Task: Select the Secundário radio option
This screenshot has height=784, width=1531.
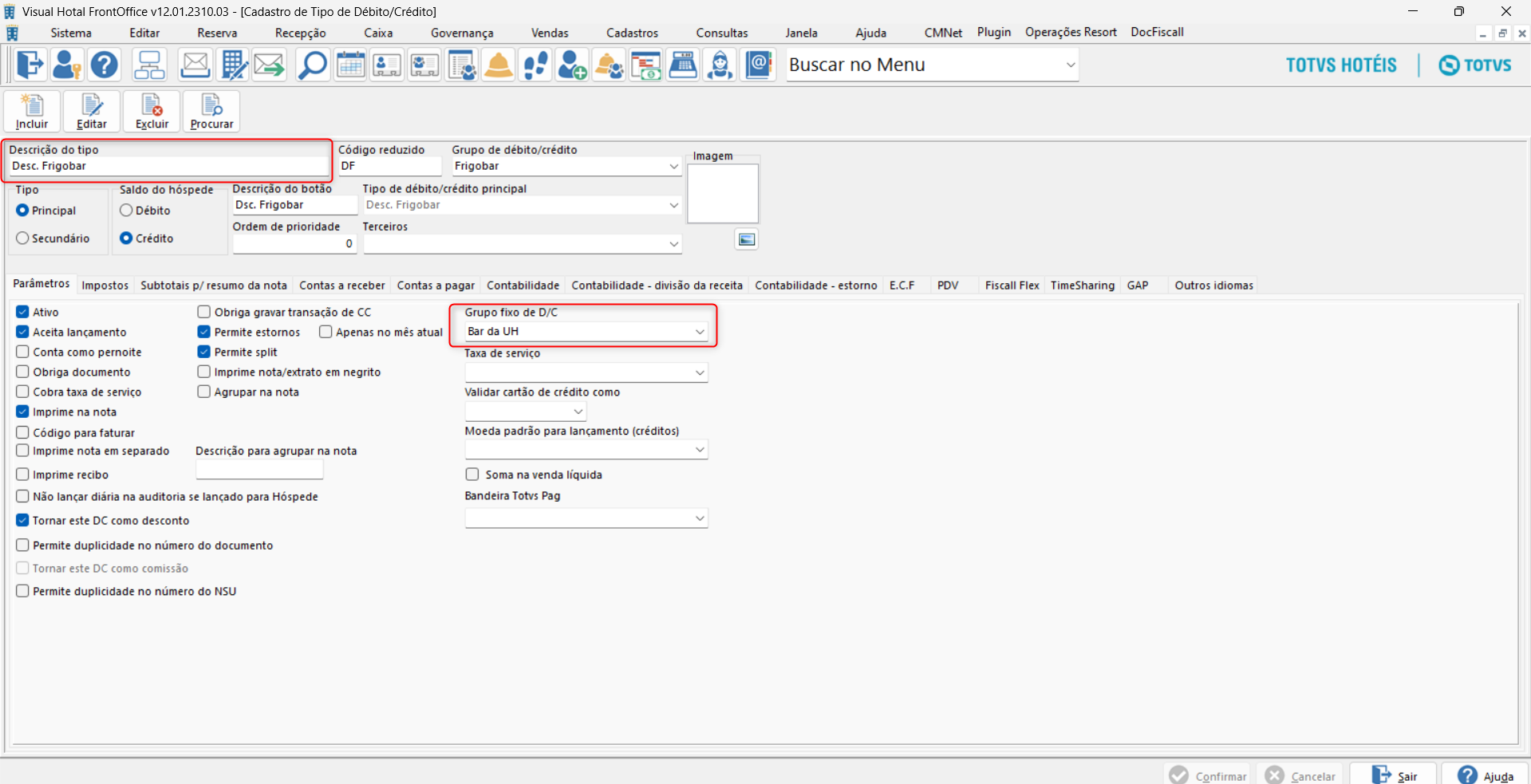Action: 22,238
